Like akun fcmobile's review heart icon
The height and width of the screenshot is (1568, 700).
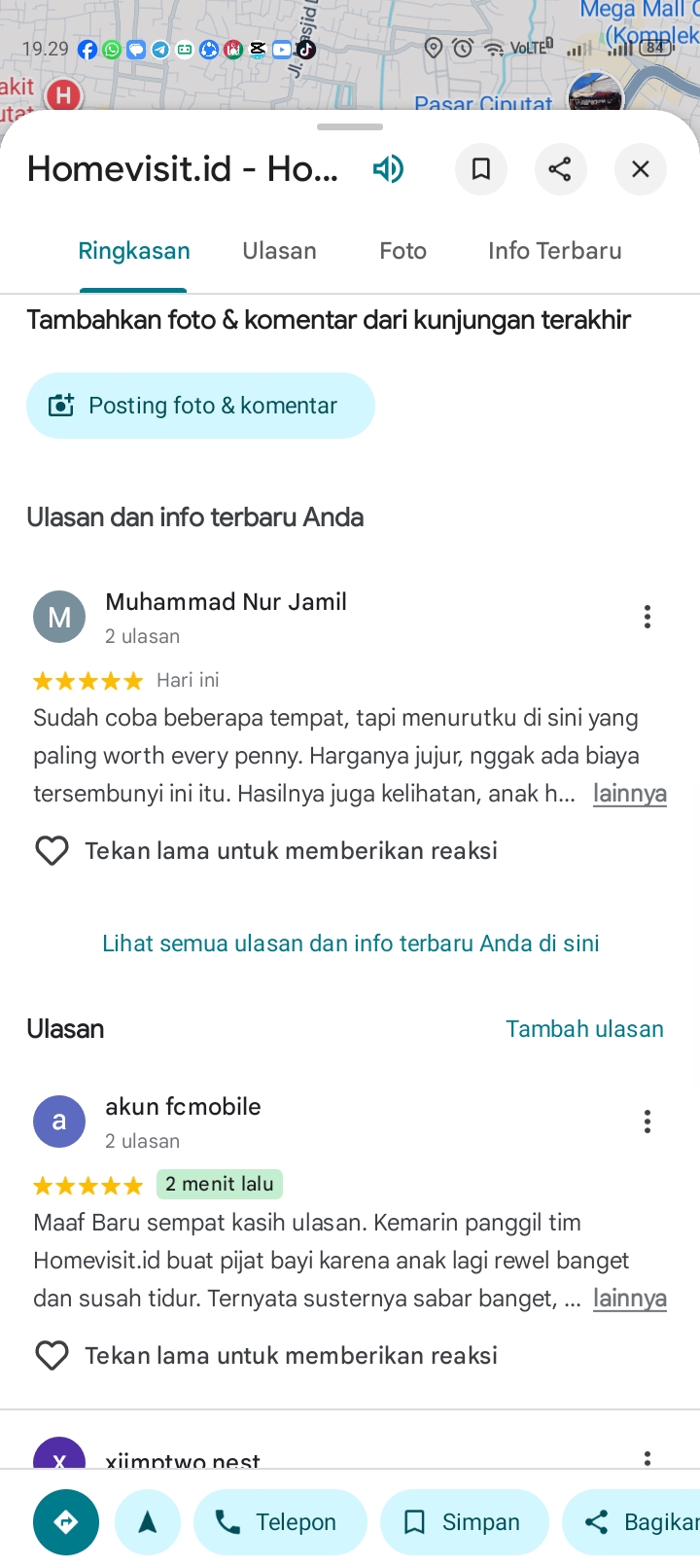(52, 1356)
